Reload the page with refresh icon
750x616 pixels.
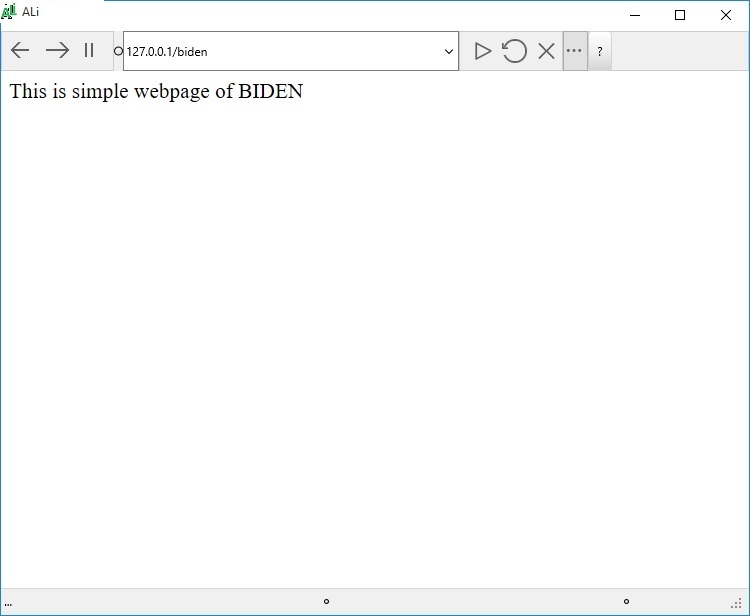pos(514,51)
